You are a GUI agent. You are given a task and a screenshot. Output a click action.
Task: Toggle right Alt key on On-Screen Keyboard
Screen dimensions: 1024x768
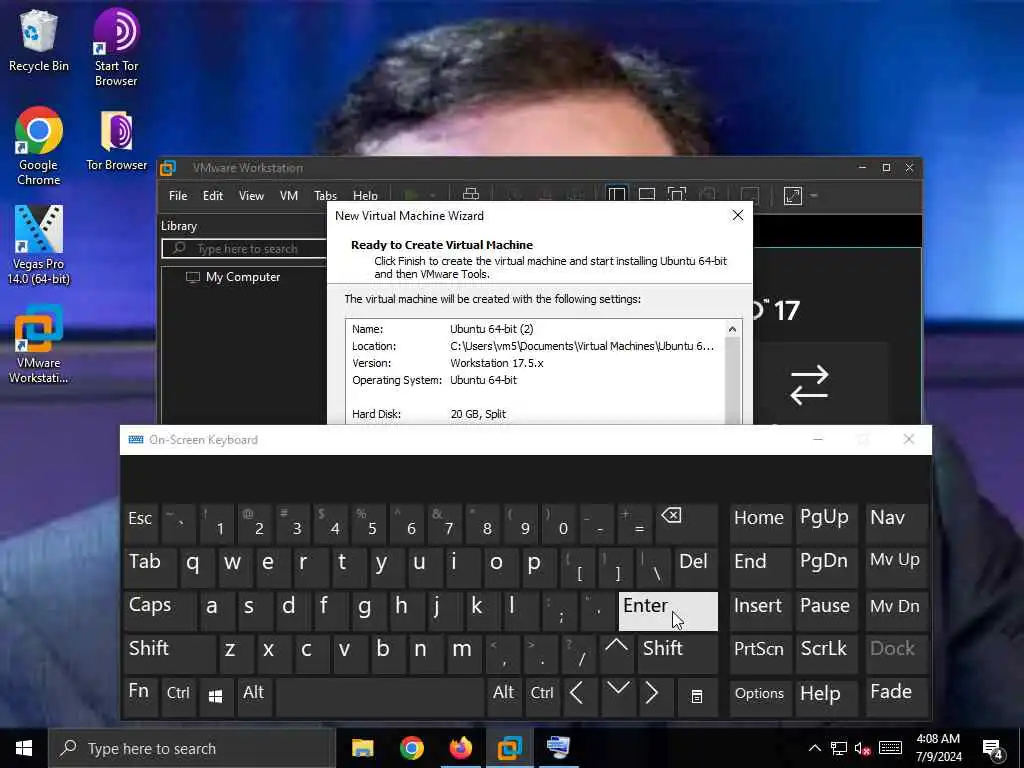pyautogui.click(x=504, y=697)
